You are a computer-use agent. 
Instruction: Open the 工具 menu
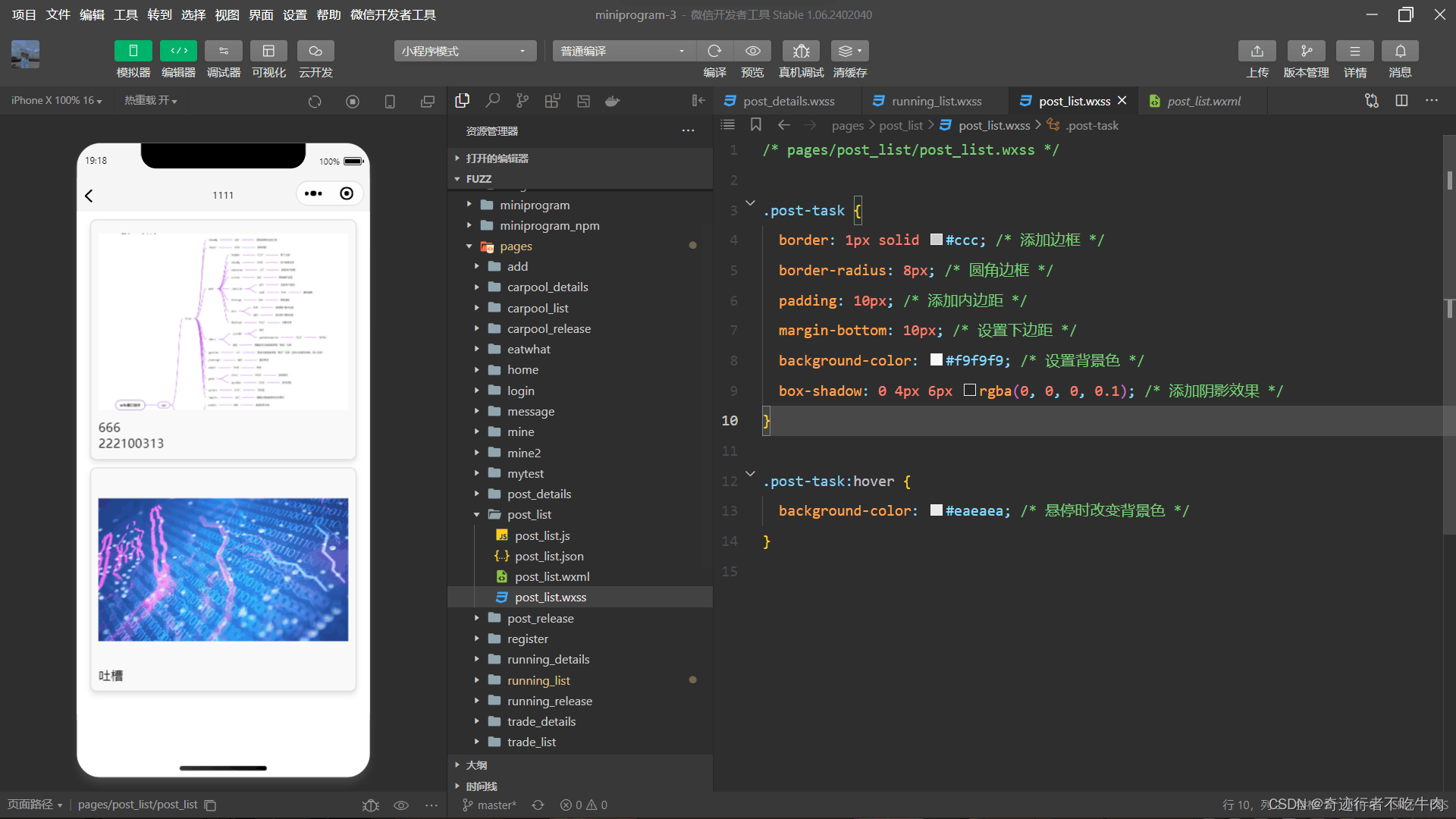click(x=125, y=14)
